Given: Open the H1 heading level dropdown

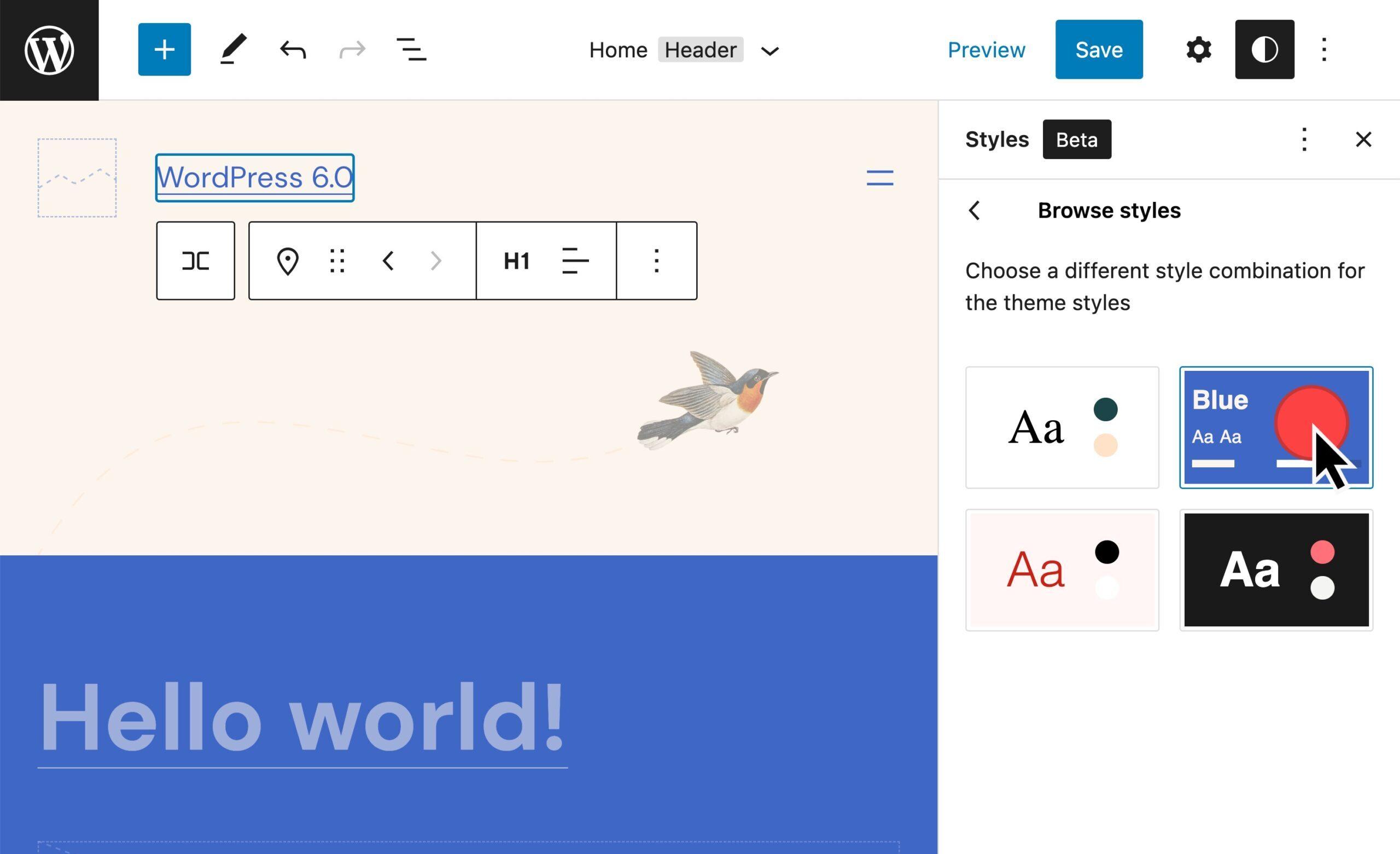Looking at the screenshot, I should coord(516,261).
